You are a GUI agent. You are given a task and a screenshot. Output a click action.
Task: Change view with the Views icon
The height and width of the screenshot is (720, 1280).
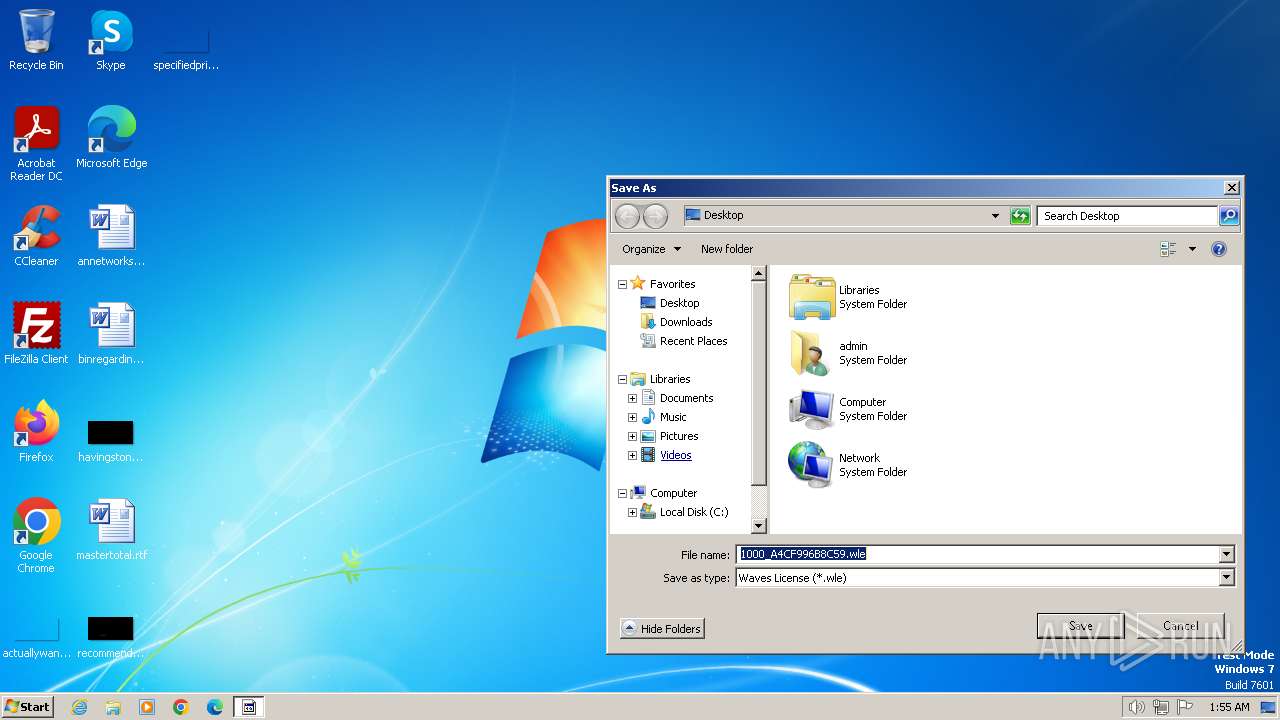[x=1168, y=249]
